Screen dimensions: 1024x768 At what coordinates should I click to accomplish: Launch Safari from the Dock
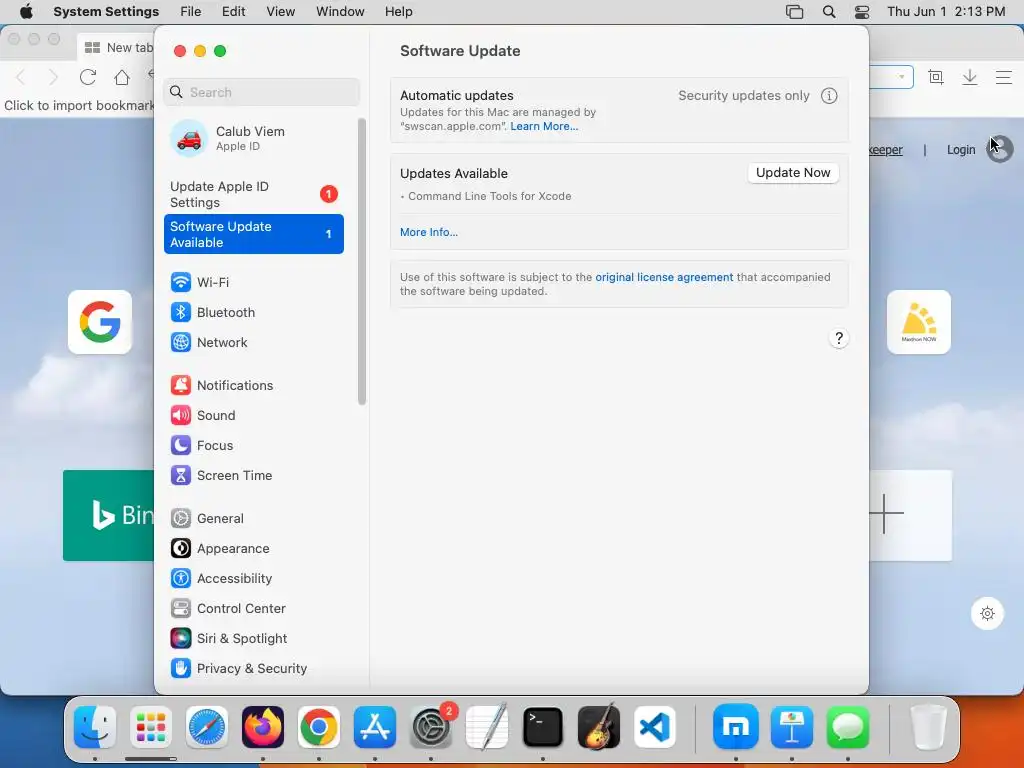(x=207, y=727)
